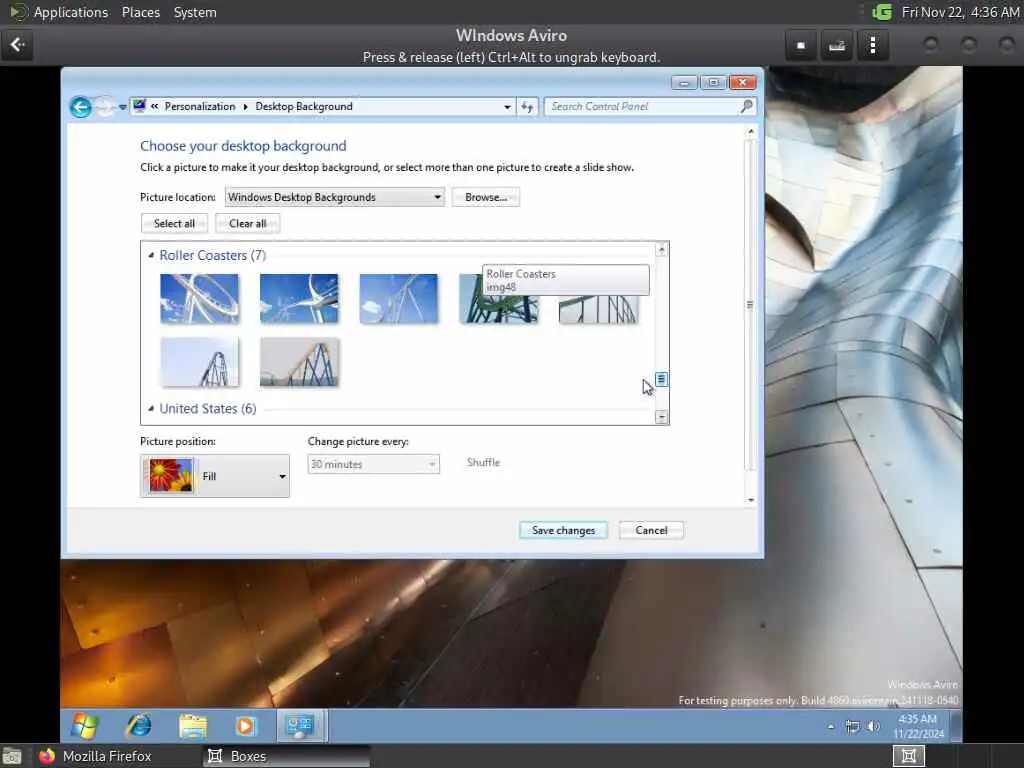Screen dimensions: 1024x768
Task: Click the show desktop icon bottom-left
Action: click(x=12, y=757)
